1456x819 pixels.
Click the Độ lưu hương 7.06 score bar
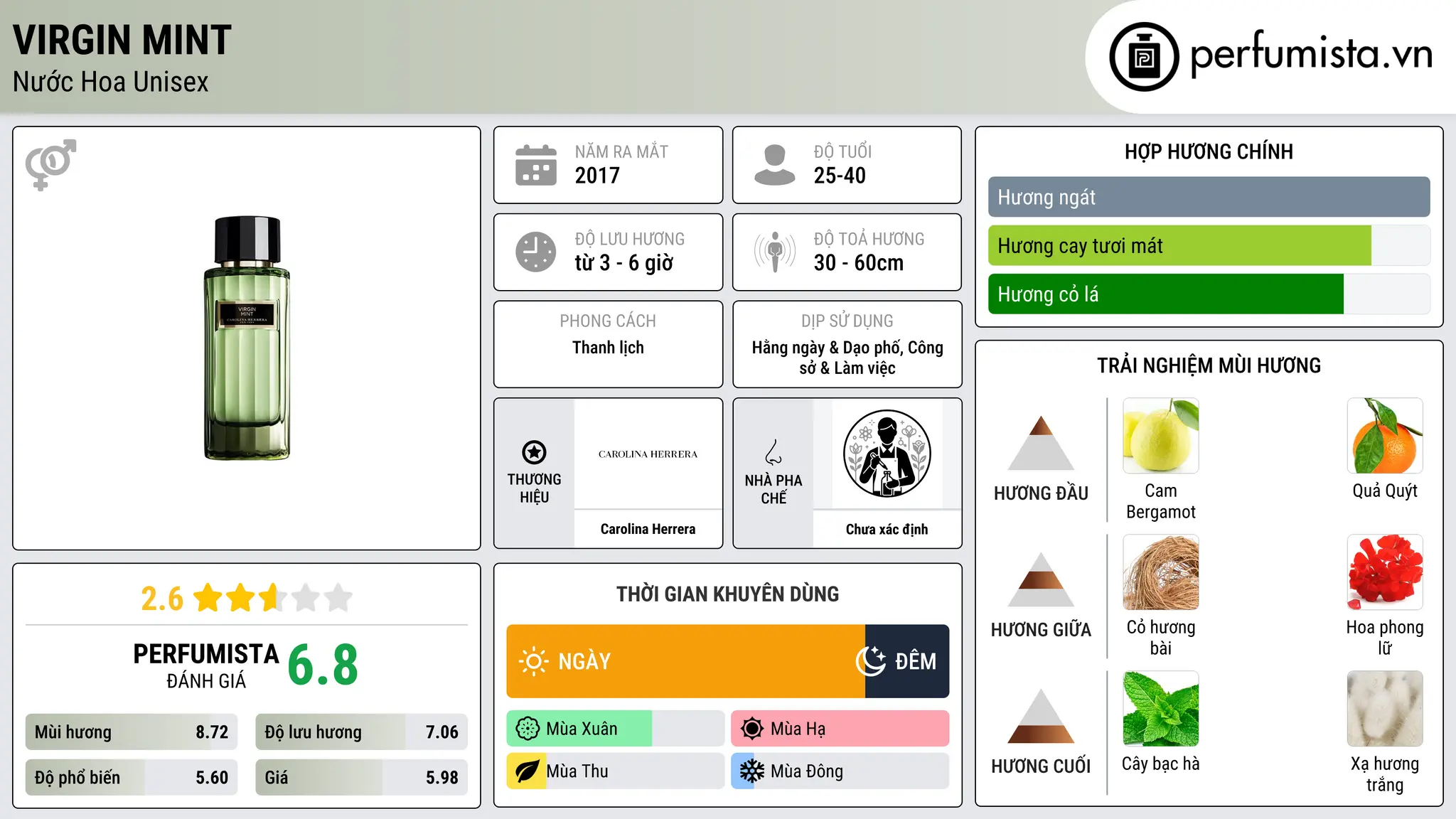point(361,732)
